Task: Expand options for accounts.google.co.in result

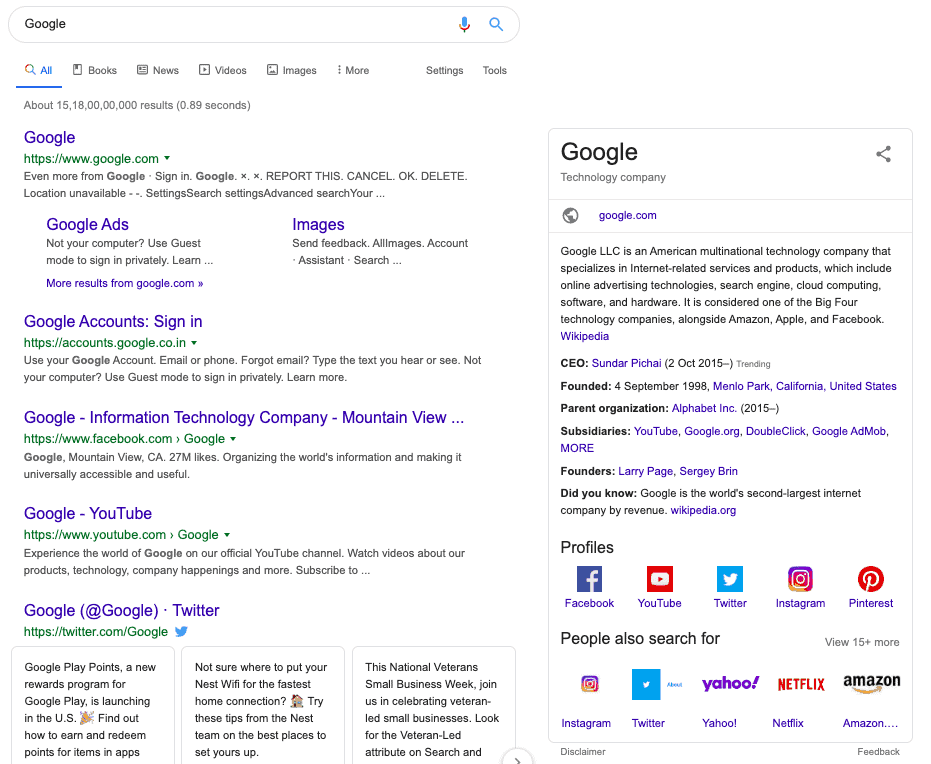Action: [x=194, y=343]
